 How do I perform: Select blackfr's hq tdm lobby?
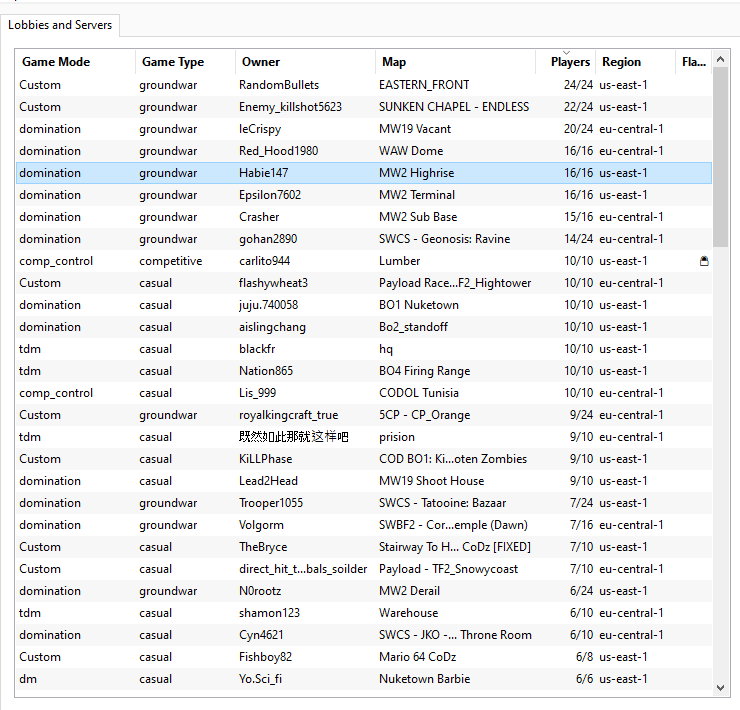(x=364, y=349)
